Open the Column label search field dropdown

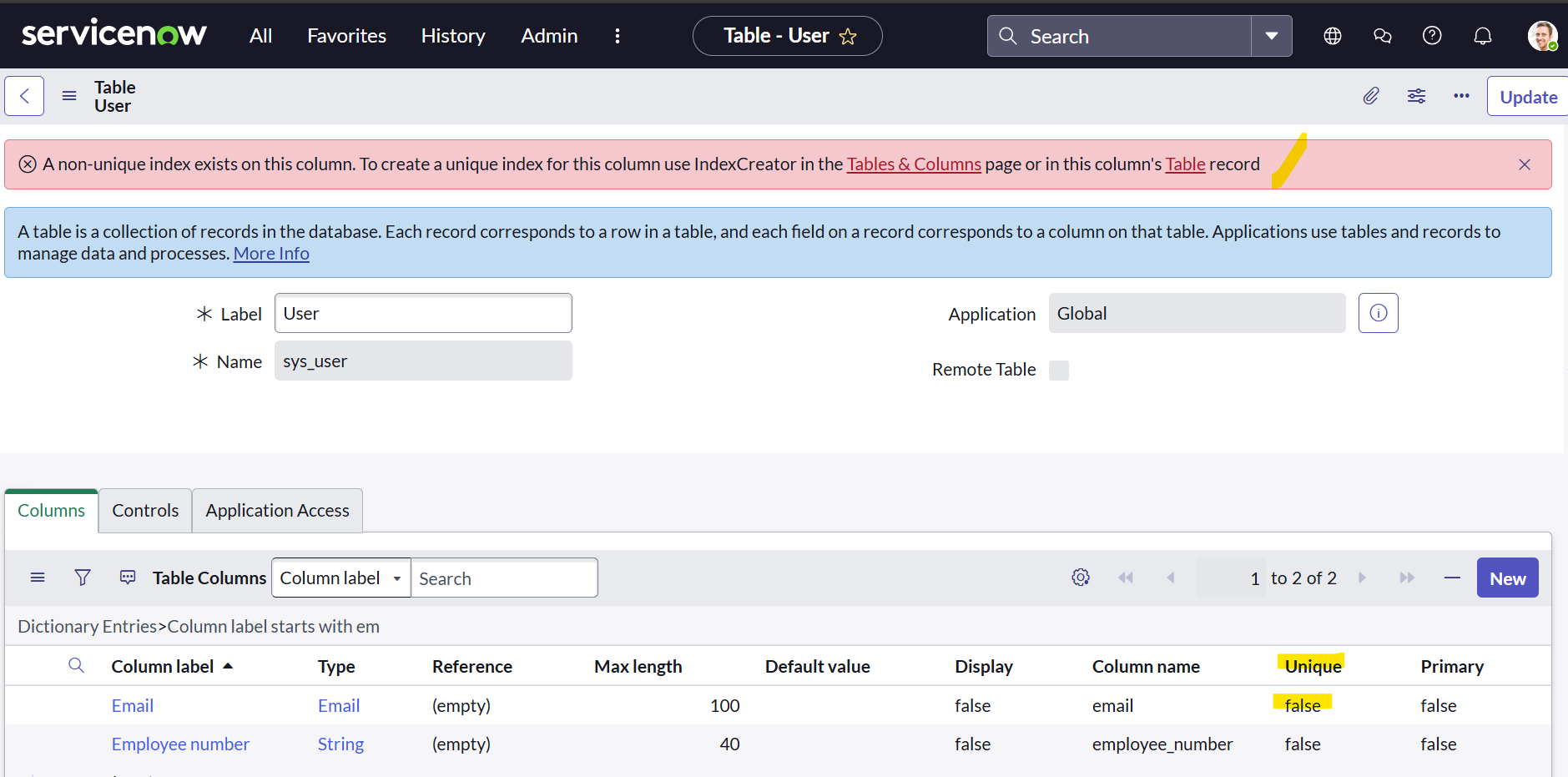click(341, 578)
